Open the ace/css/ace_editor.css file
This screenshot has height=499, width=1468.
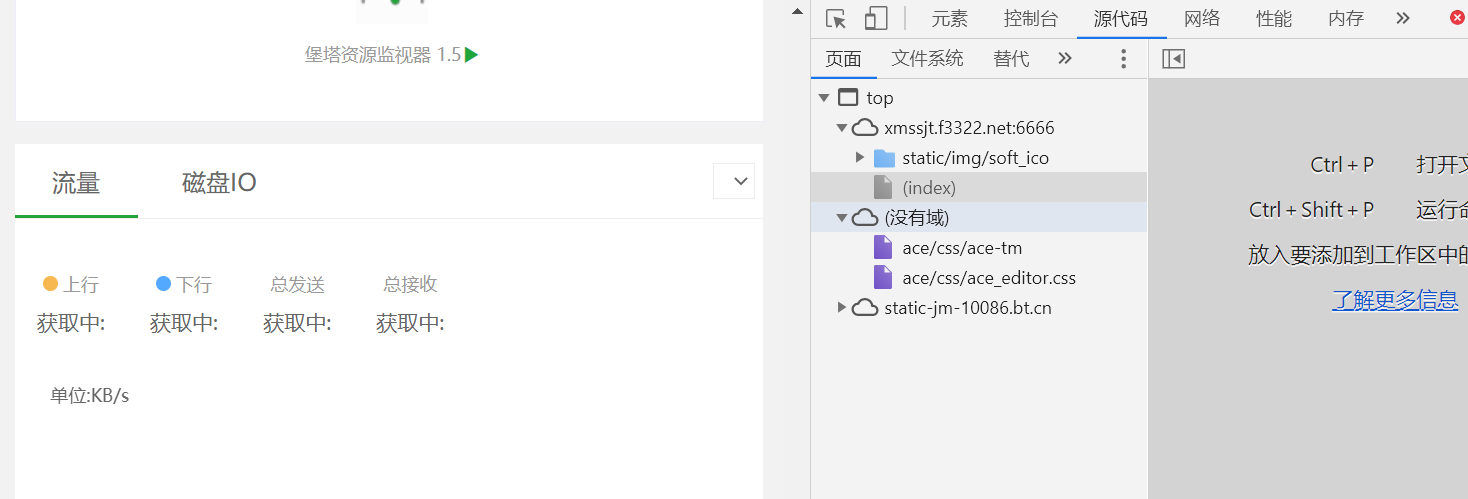coord(989,278)
